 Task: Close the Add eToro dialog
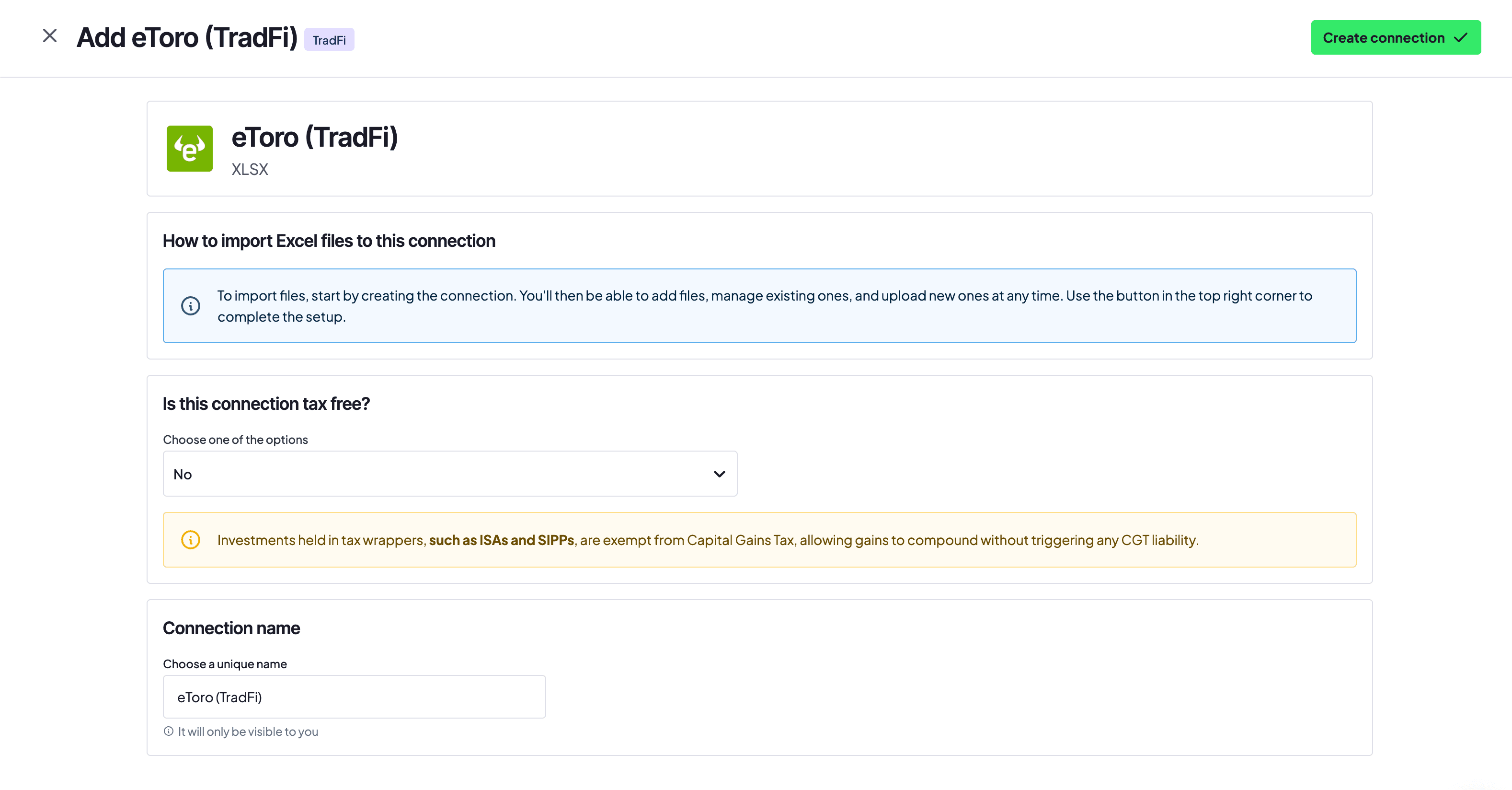pos(50,36)
